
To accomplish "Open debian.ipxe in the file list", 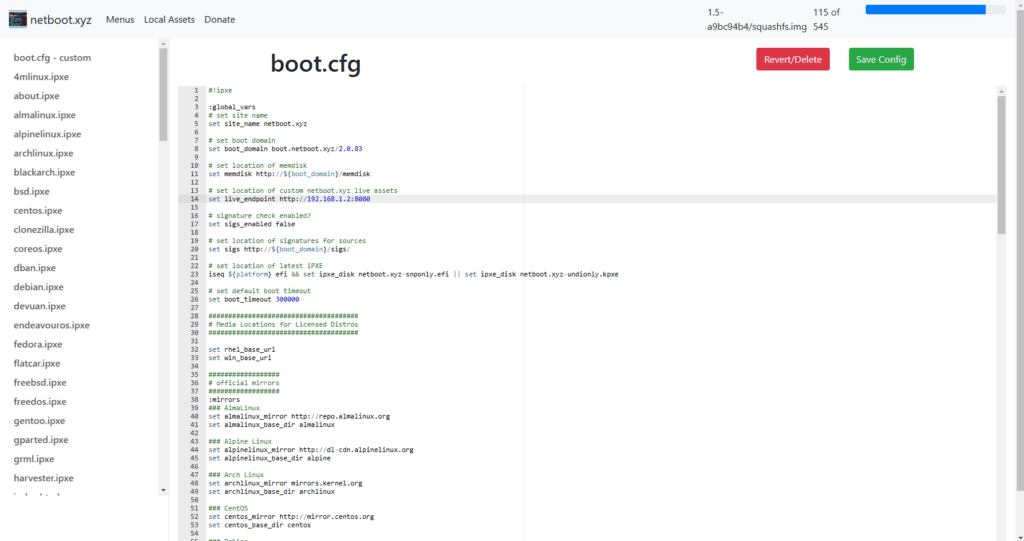I will [x=39, y=287].
